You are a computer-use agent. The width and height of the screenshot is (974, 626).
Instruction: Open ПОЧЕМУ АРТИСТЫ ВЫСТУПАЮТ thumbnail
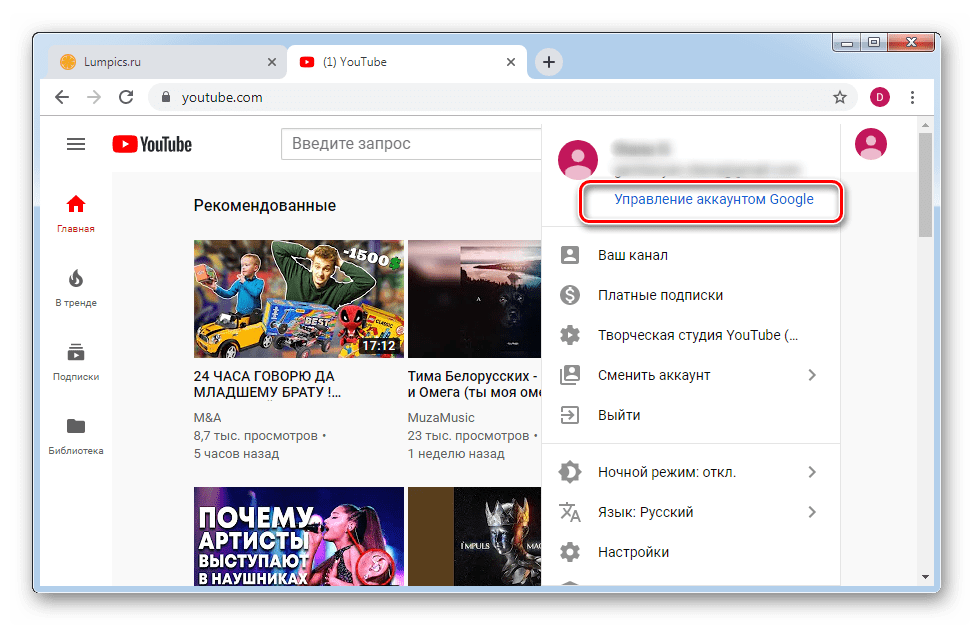pos(299,537)
